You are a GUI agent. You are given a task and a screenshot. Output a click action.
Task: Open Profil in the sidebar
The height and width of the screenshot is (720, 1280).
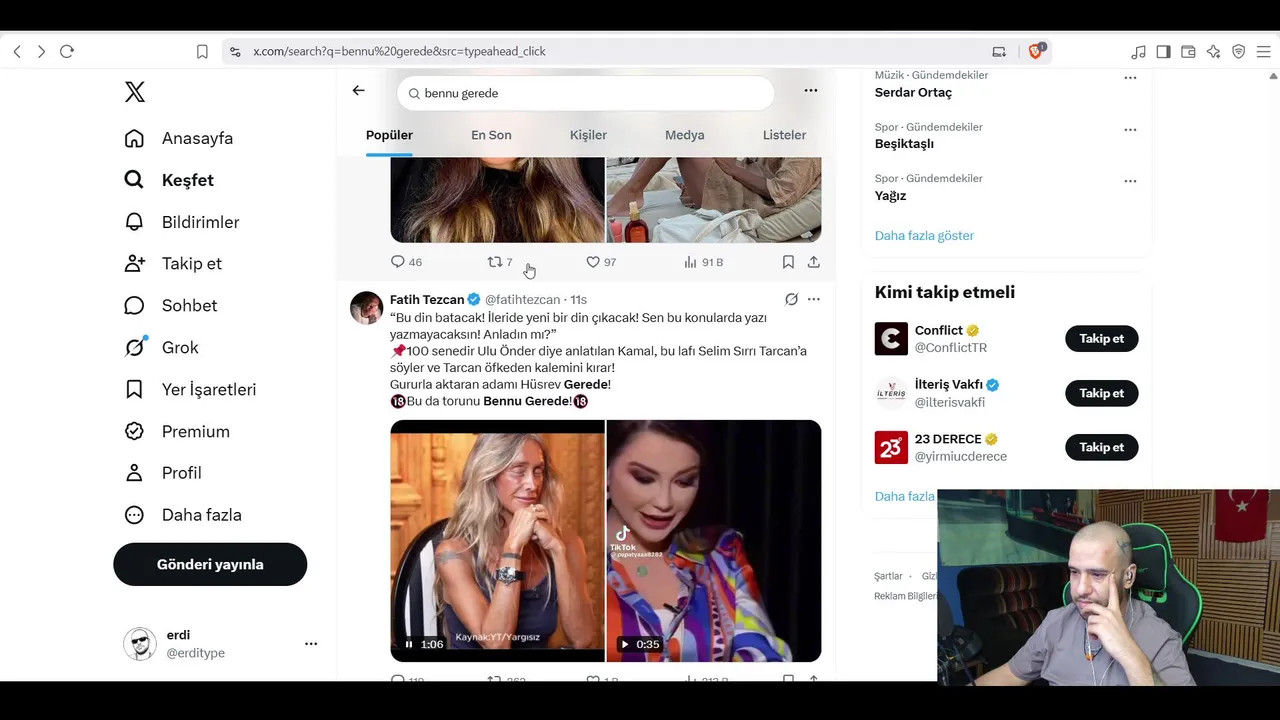tap(162, 473)
